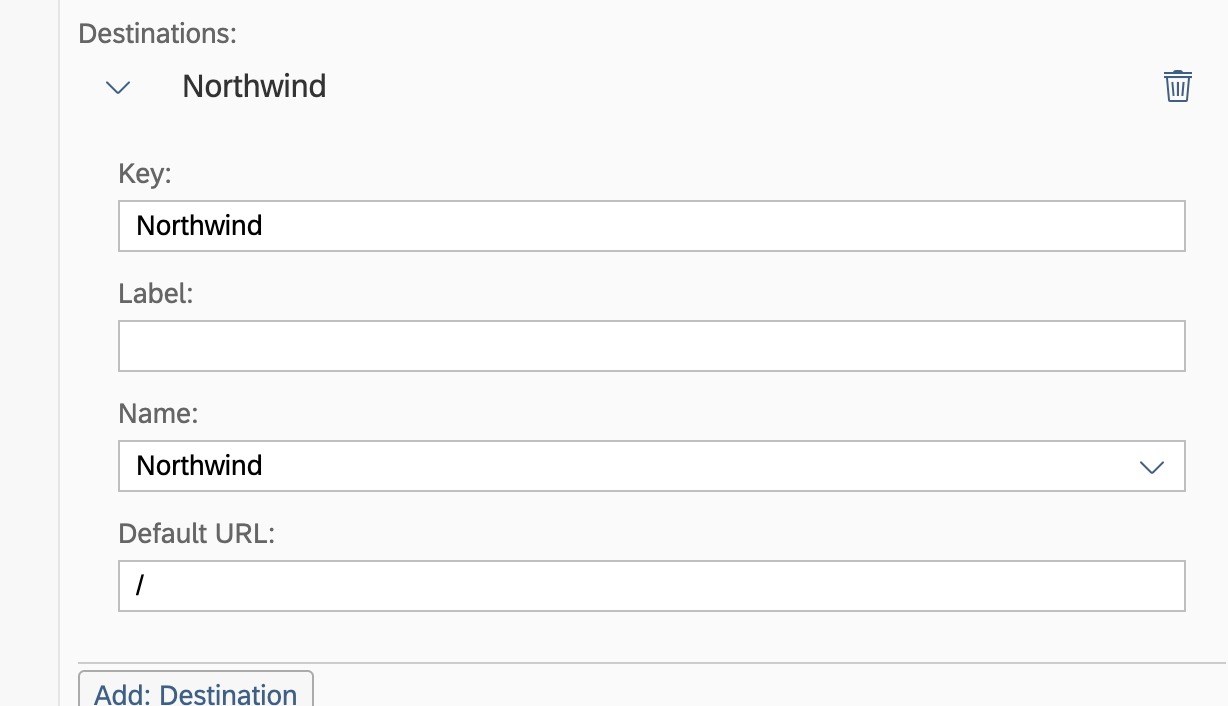Click the Destinations heading label
The image size is (1228, 706).
tap(157, 33)
